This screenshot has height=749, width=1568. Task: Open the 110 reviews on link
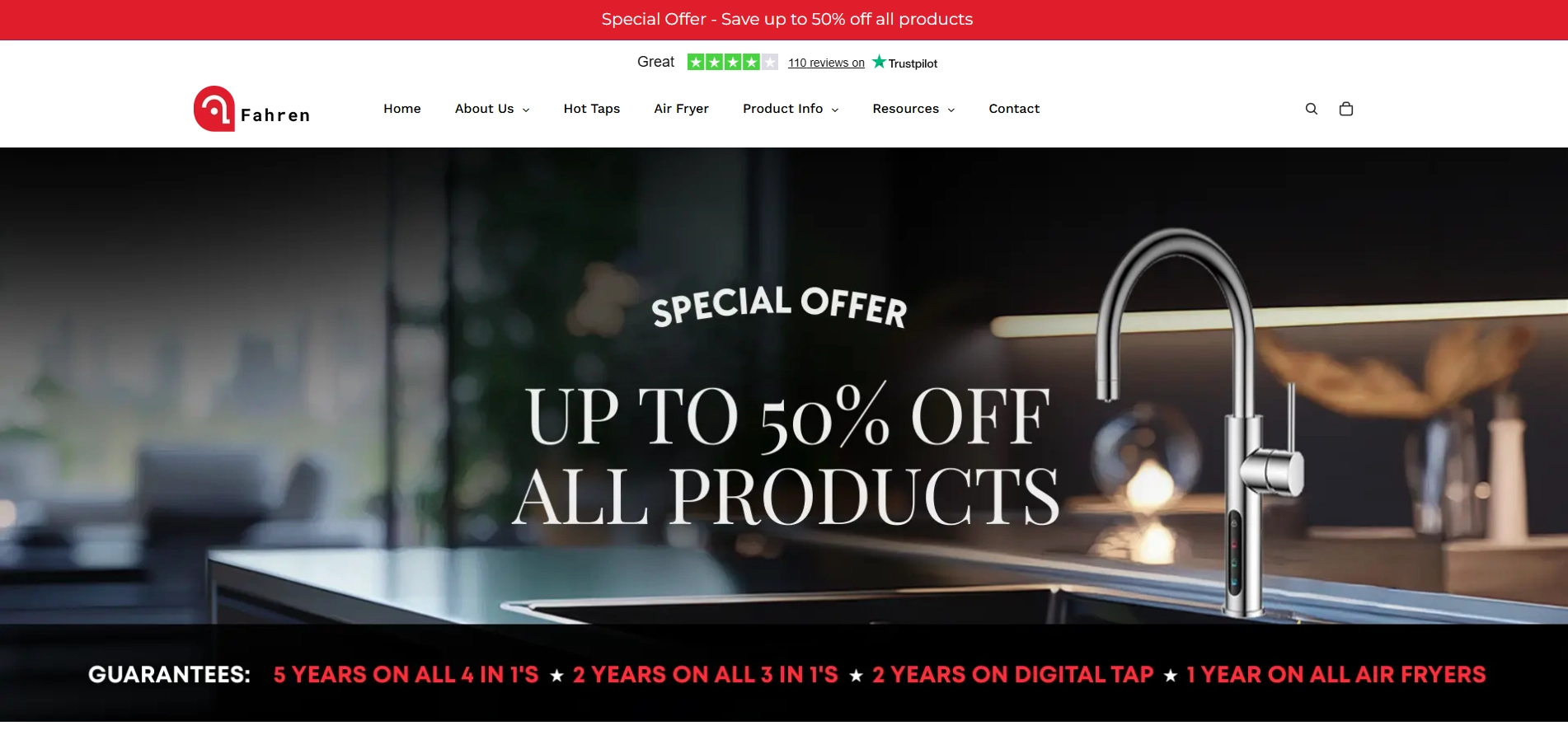pyautogui.click(x=826, y=63)
